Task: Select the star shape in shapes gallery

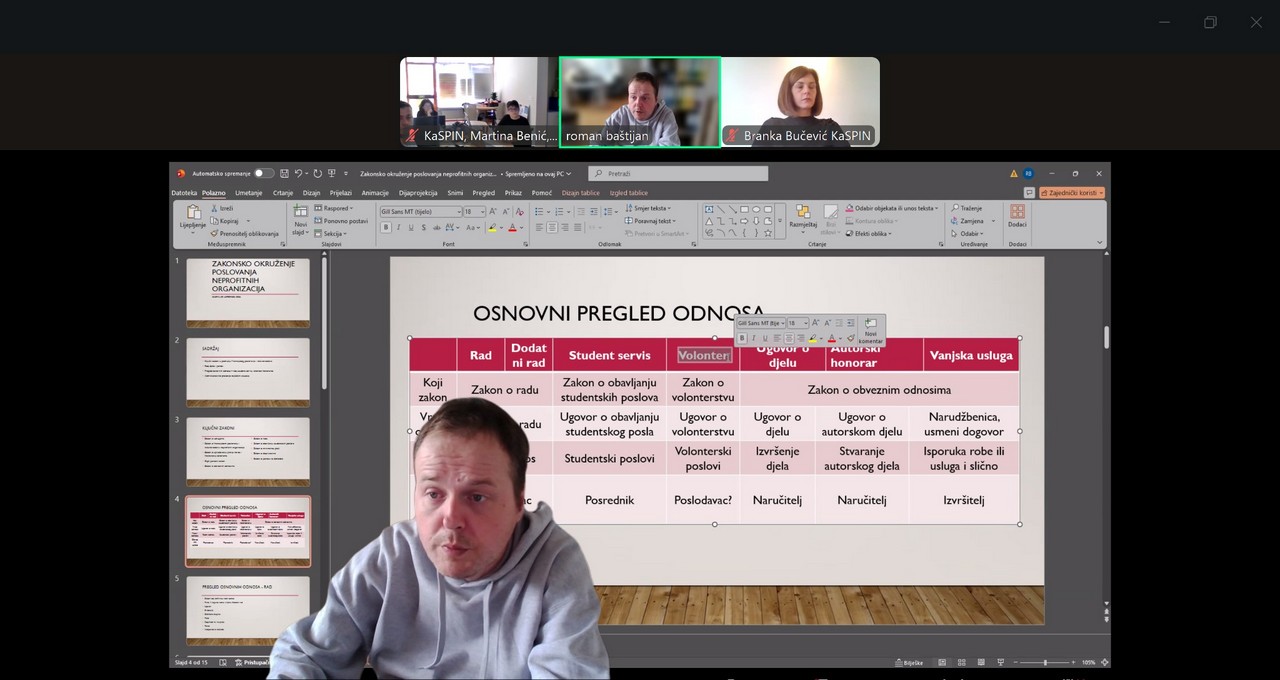Action: (x=768, y=233)
